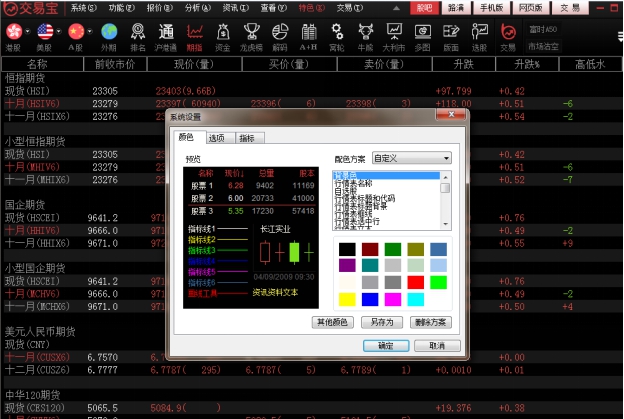
Task: Open the 资金 capital flow icon
Action: (x=222, y=35)
